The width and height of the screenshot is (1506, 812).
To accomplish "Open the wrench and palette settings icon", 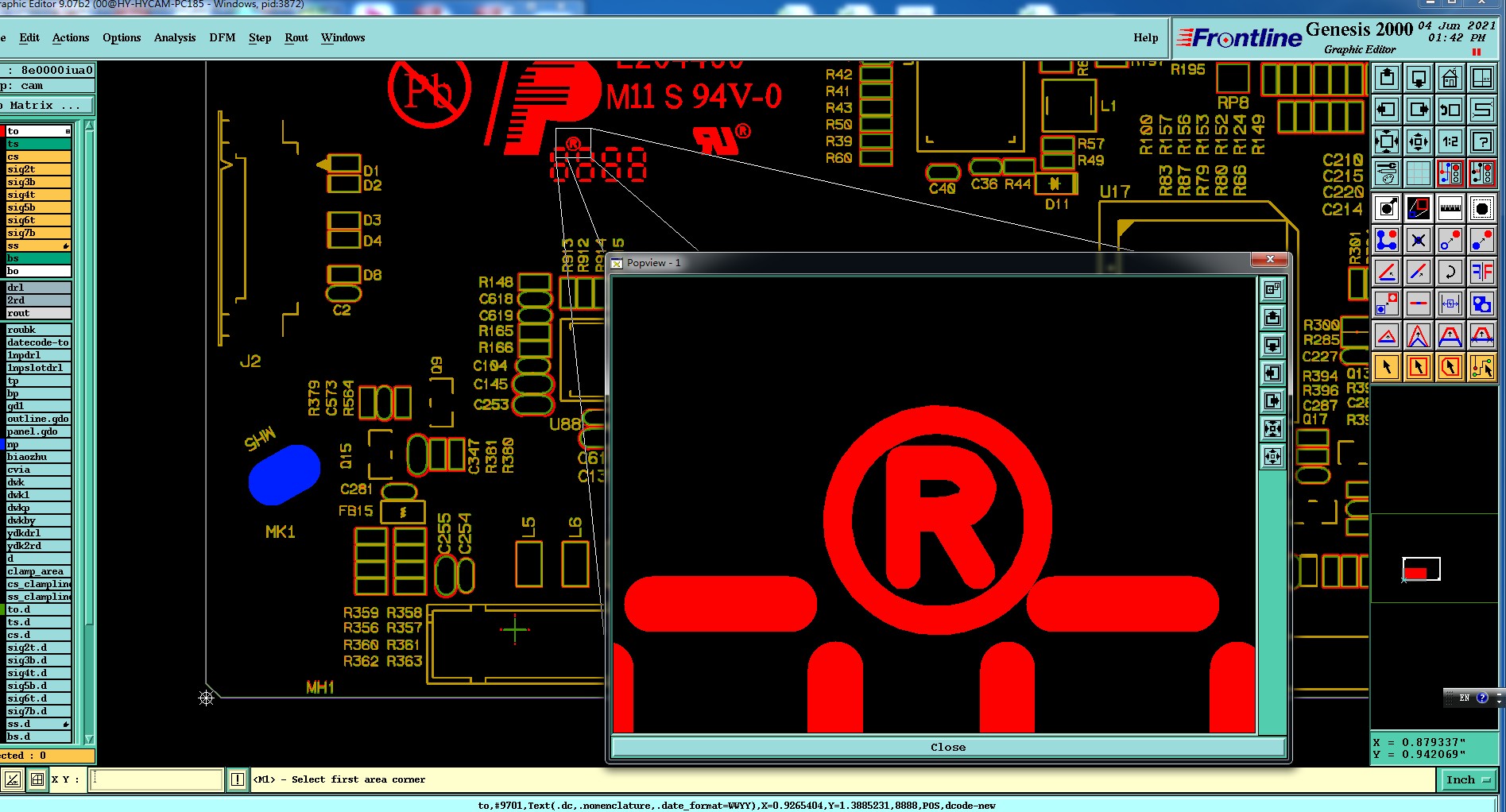I will 1387,173.
